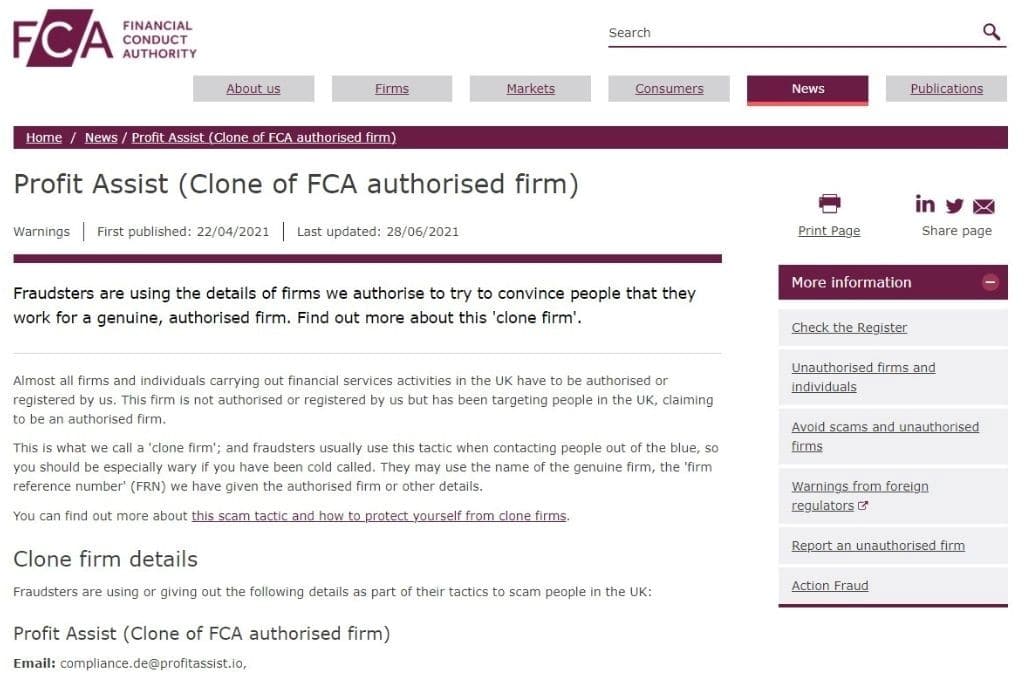This screenshot has height=682, width=1024.
Task: Click the printer icon
Action: pos(829,204)
